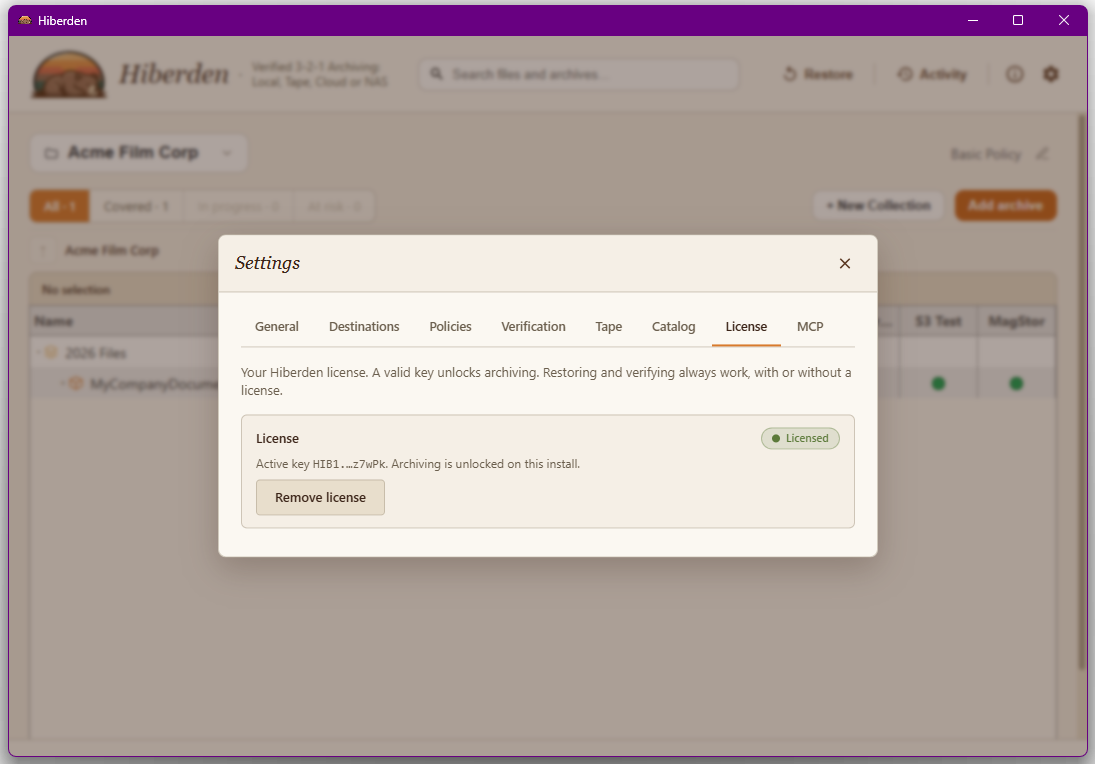Open the Acme Film Corp dropdown
This screenshot has width=1095, height=764.
pos(139,153)
